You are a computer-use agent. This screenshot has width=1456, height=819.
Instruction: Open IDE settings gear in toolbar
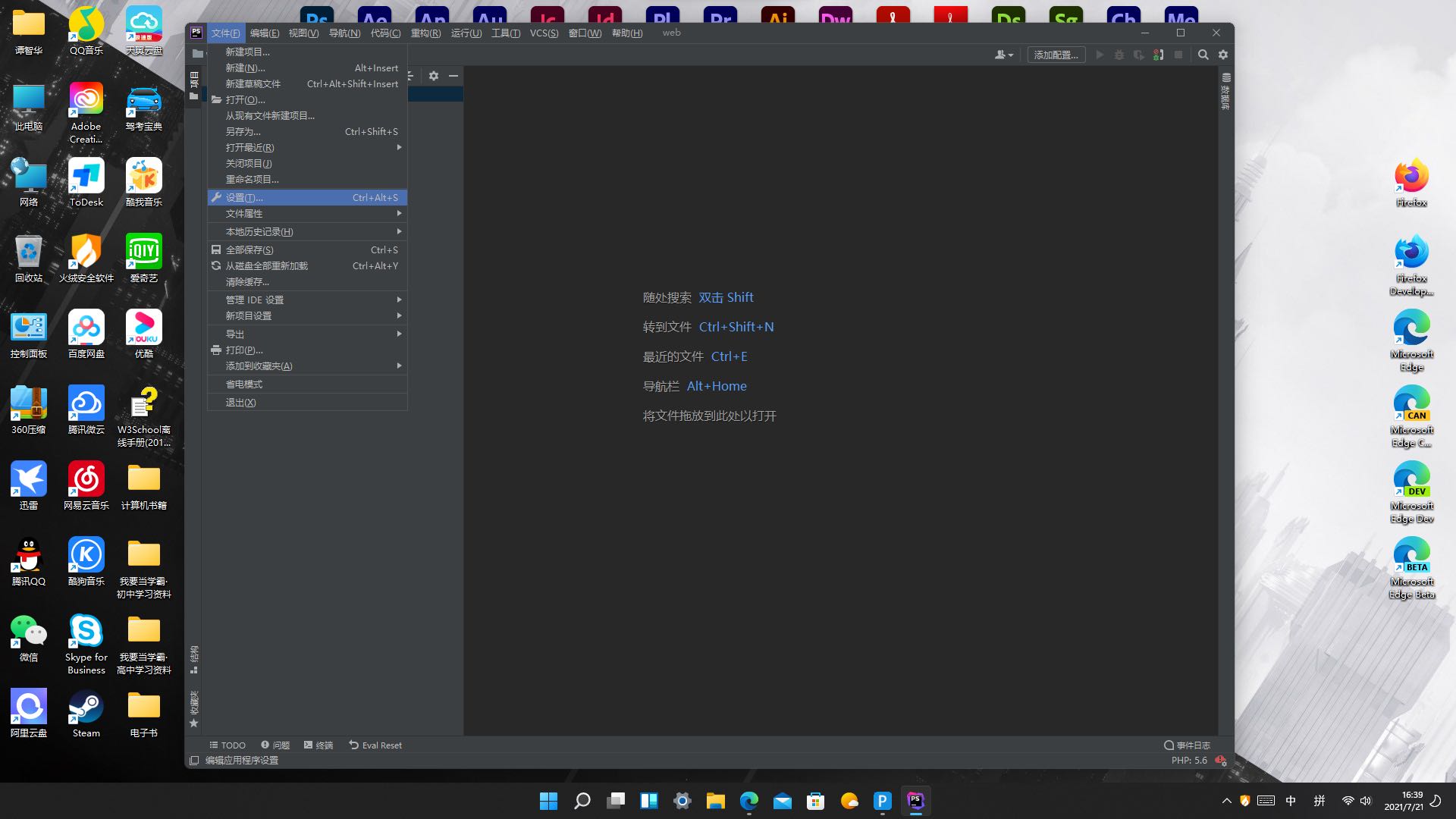(x=1223, y=55)
